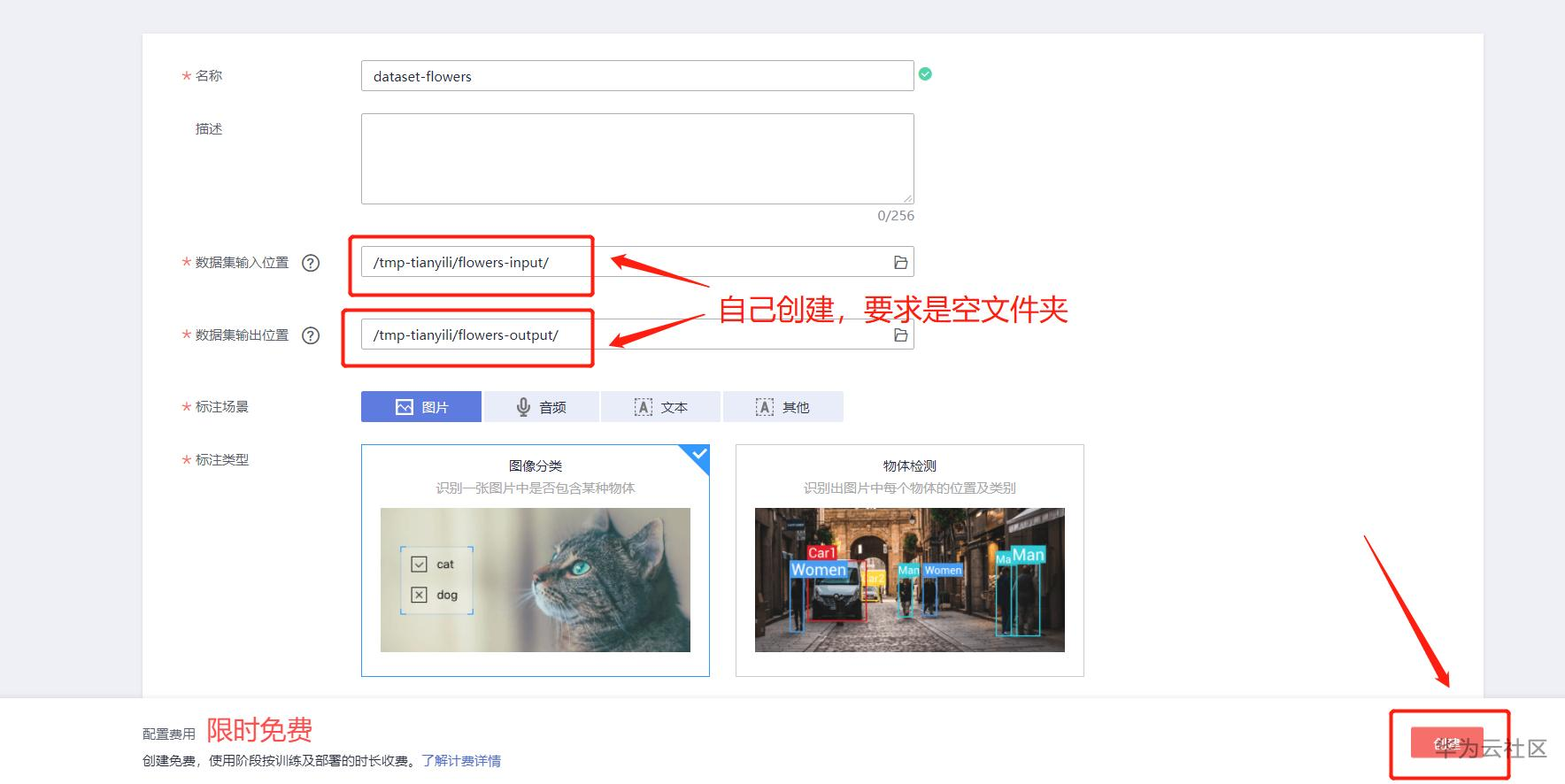Show help for dataset input location
This screenshot has height=784, width=1565.
(x=311, y=263)
